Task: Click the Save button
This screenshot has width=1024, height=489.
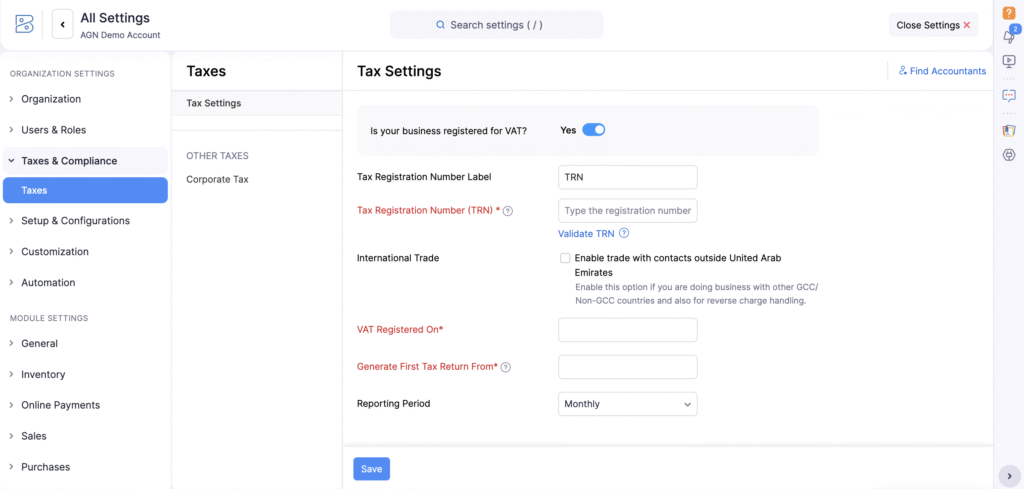Action: pos(372,469)
